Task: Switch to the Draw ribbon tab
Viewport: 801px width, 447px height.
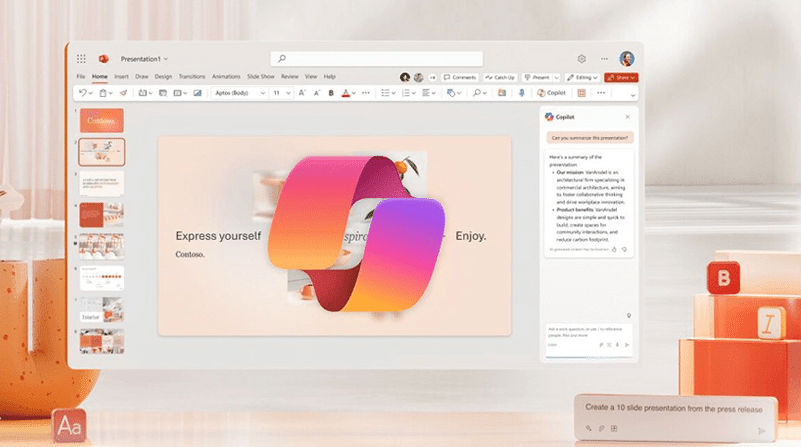Action: coord(142,77)
